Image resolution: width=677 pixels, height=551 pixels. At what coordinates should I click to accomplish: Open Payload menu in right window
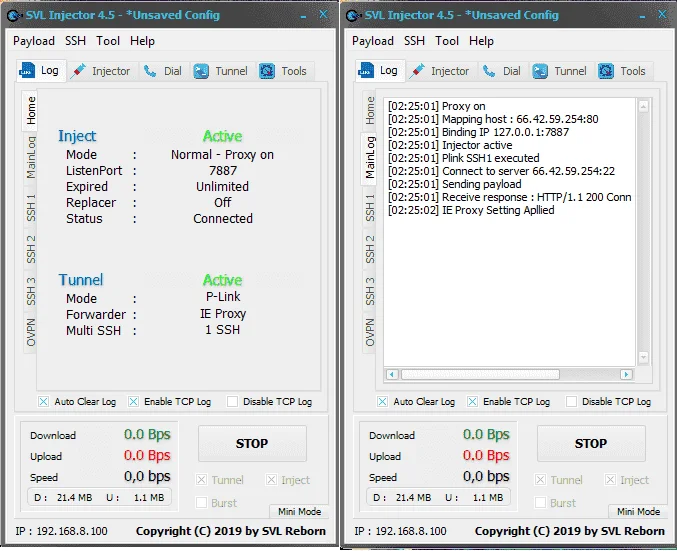[x=373, y=41]
